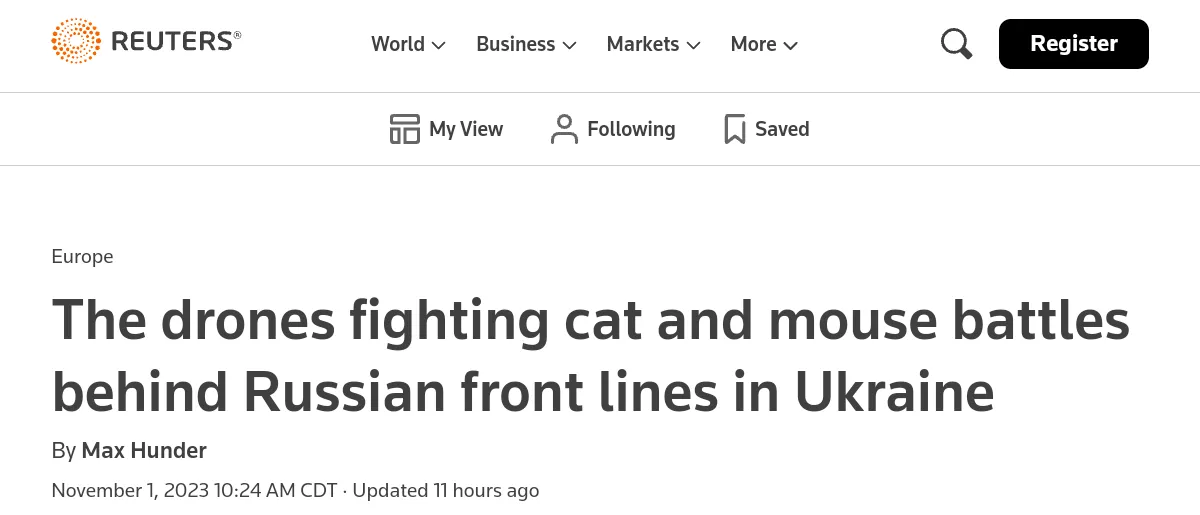Click the drones cat and mouse headline
The height and width of the screenshot is (515, 1200).
(590, 356)
